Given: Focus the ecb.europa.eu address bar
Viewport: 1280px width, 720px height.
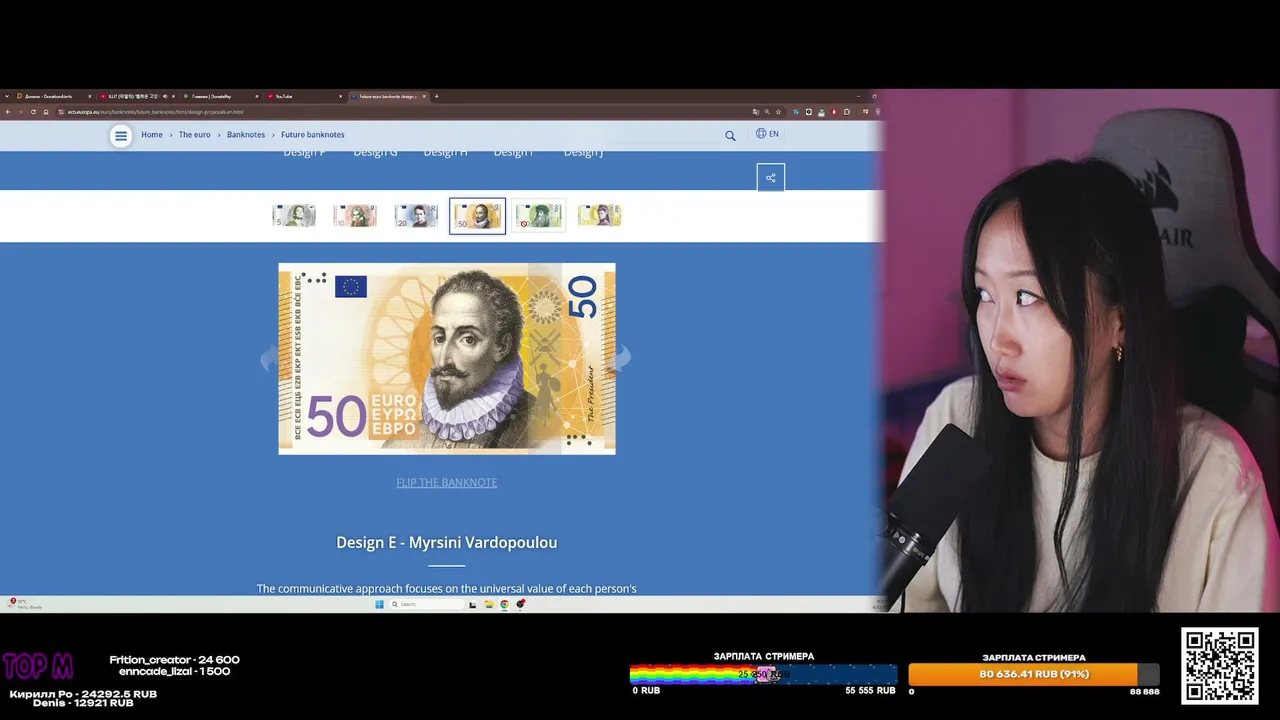Looking at the screenshot, I should [400, 112].
